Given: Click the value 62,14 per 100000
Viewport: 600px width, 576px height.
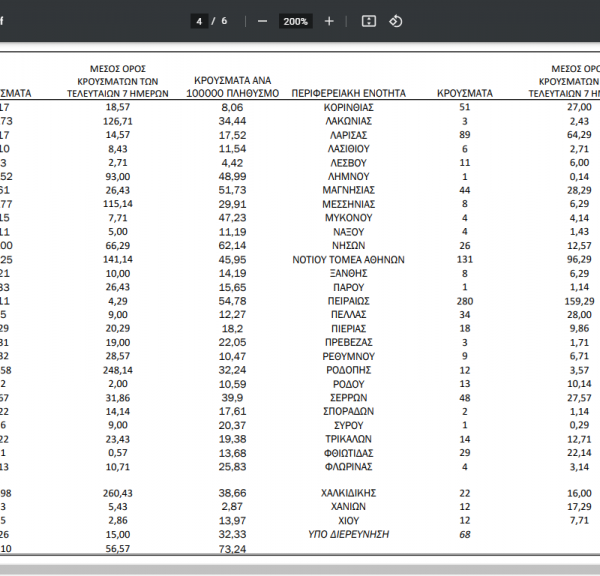Looking at the screenshot, I should point(233,245).
